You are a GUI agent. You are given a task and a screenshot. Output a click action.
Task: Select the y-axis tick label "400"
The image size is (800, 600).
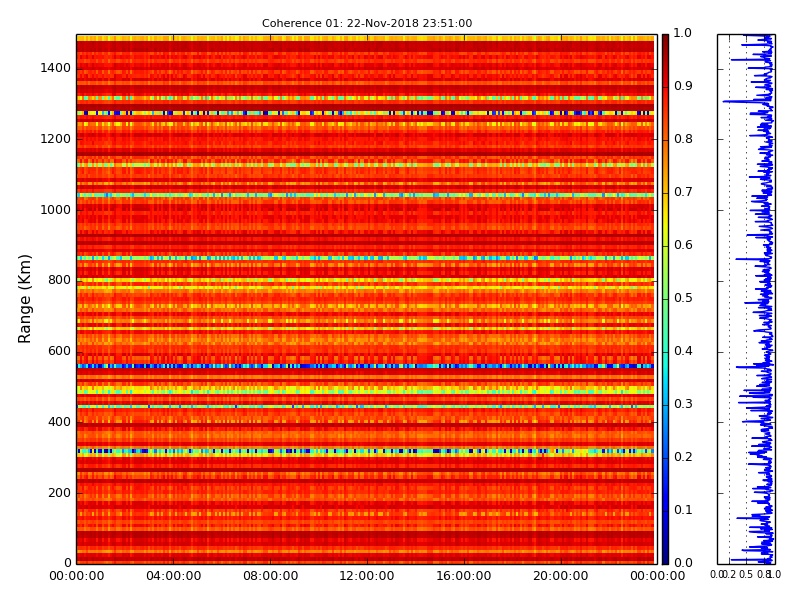[59, 422]
